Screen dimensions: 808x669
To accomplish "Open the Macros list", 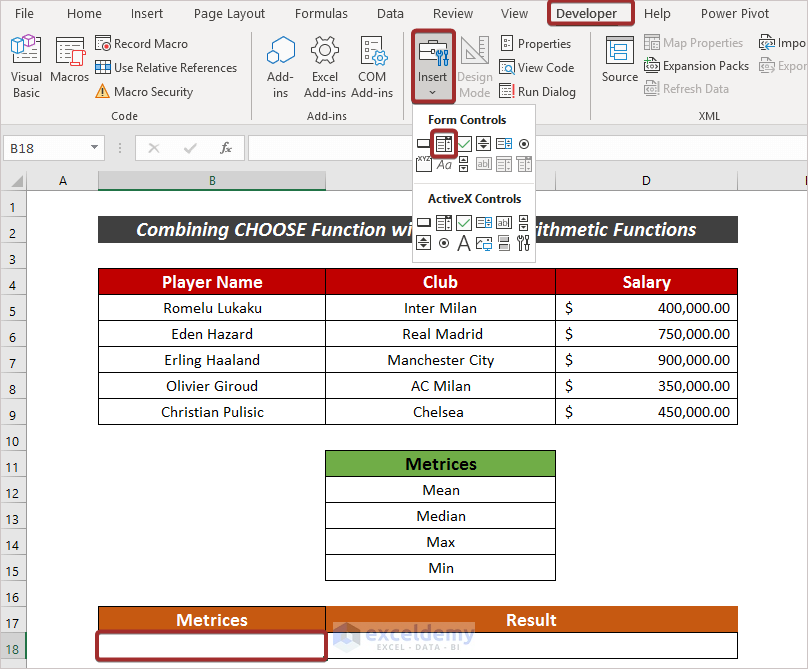I will click(x=69, y=61).
